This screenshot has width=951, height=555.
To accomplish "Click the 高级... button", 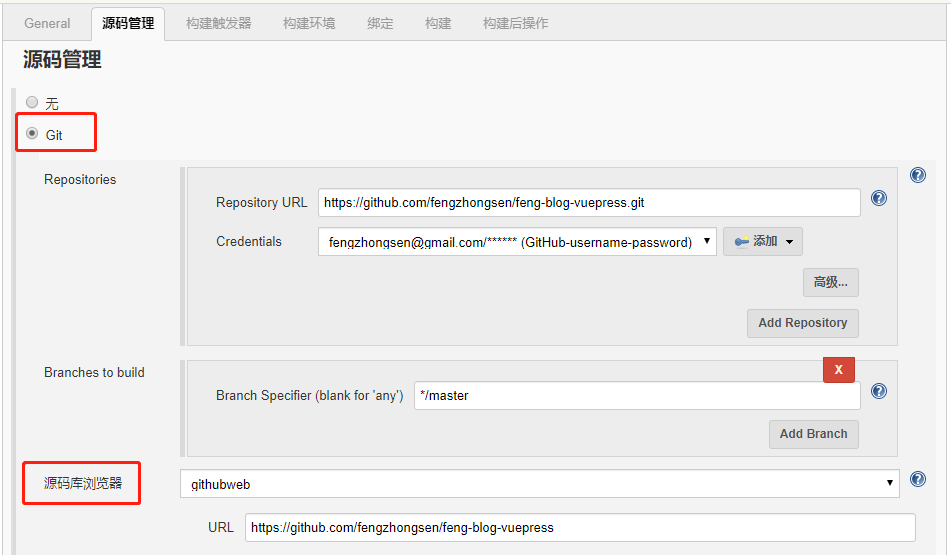I will [830, 282].
